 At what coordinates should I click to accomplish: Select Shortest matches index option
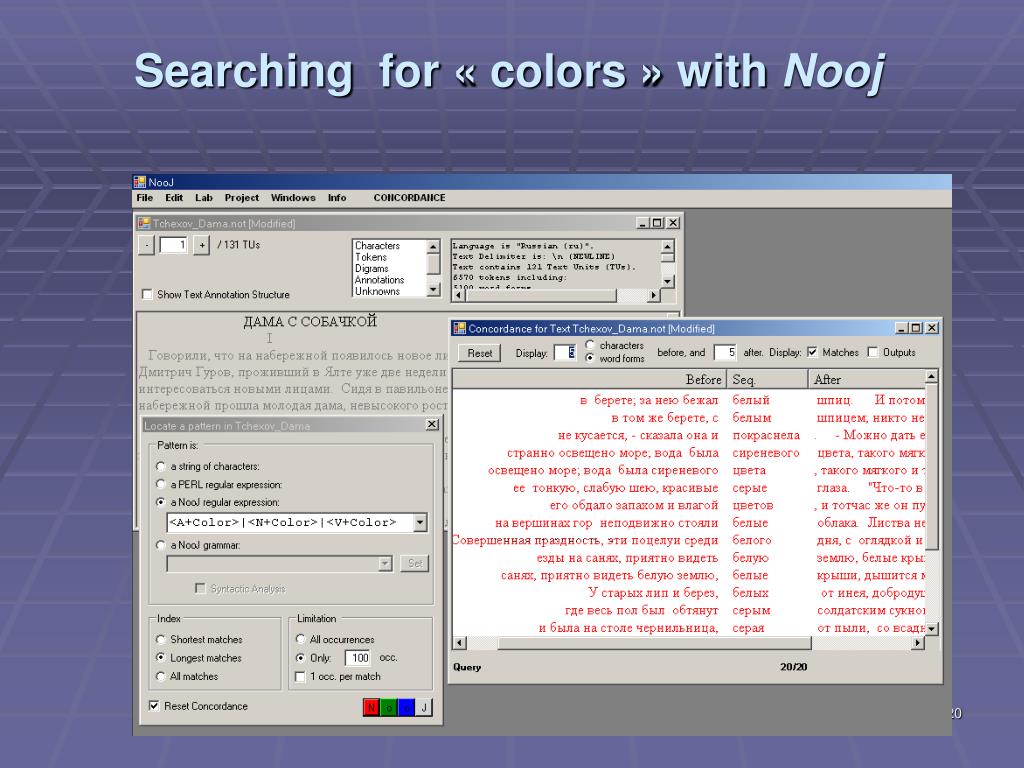(161, 639)
